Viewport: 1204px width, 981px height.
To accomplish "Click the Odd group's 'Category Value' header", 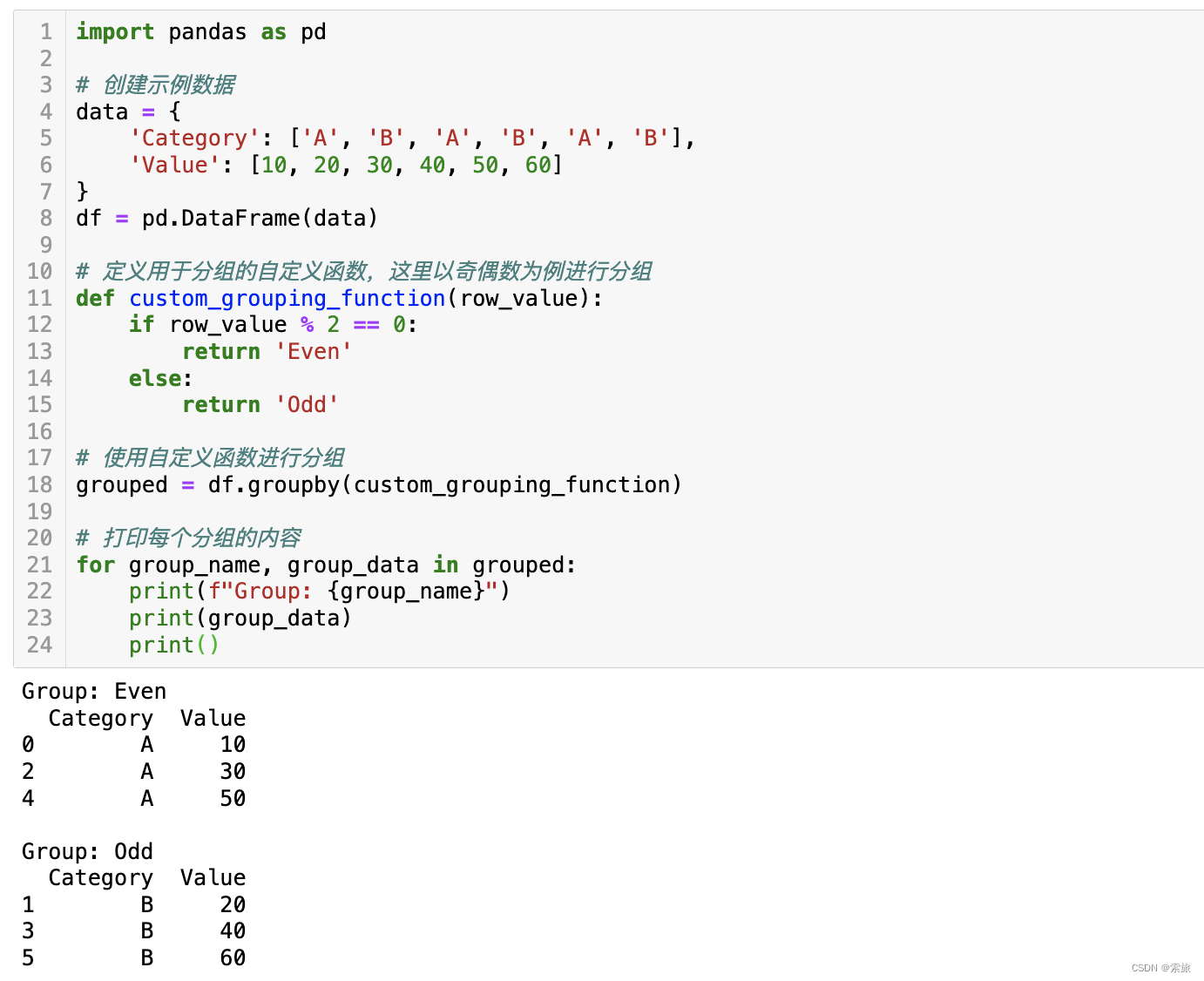I will click(147, 878).
